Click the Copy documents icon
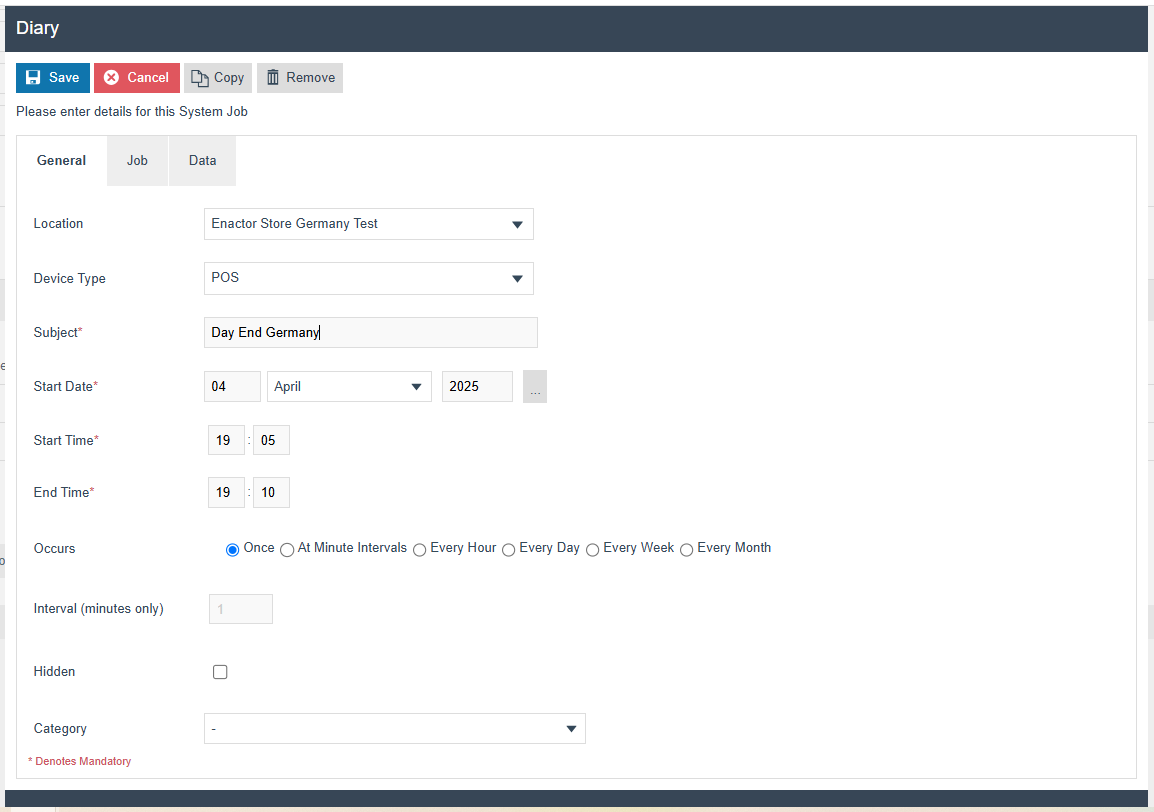This screenshot has width=1154, height=812. pos(200,78)
